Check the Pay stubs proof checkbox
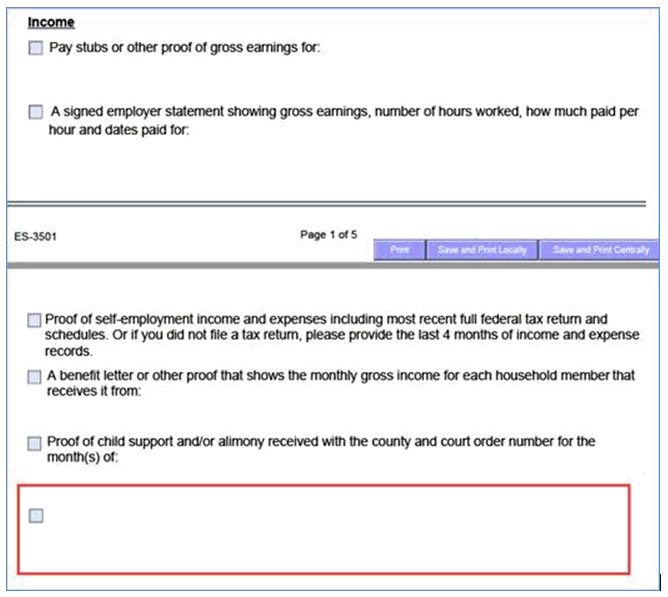Image resolution: width=668 pixels, height=597 pixels. (36, 48)
